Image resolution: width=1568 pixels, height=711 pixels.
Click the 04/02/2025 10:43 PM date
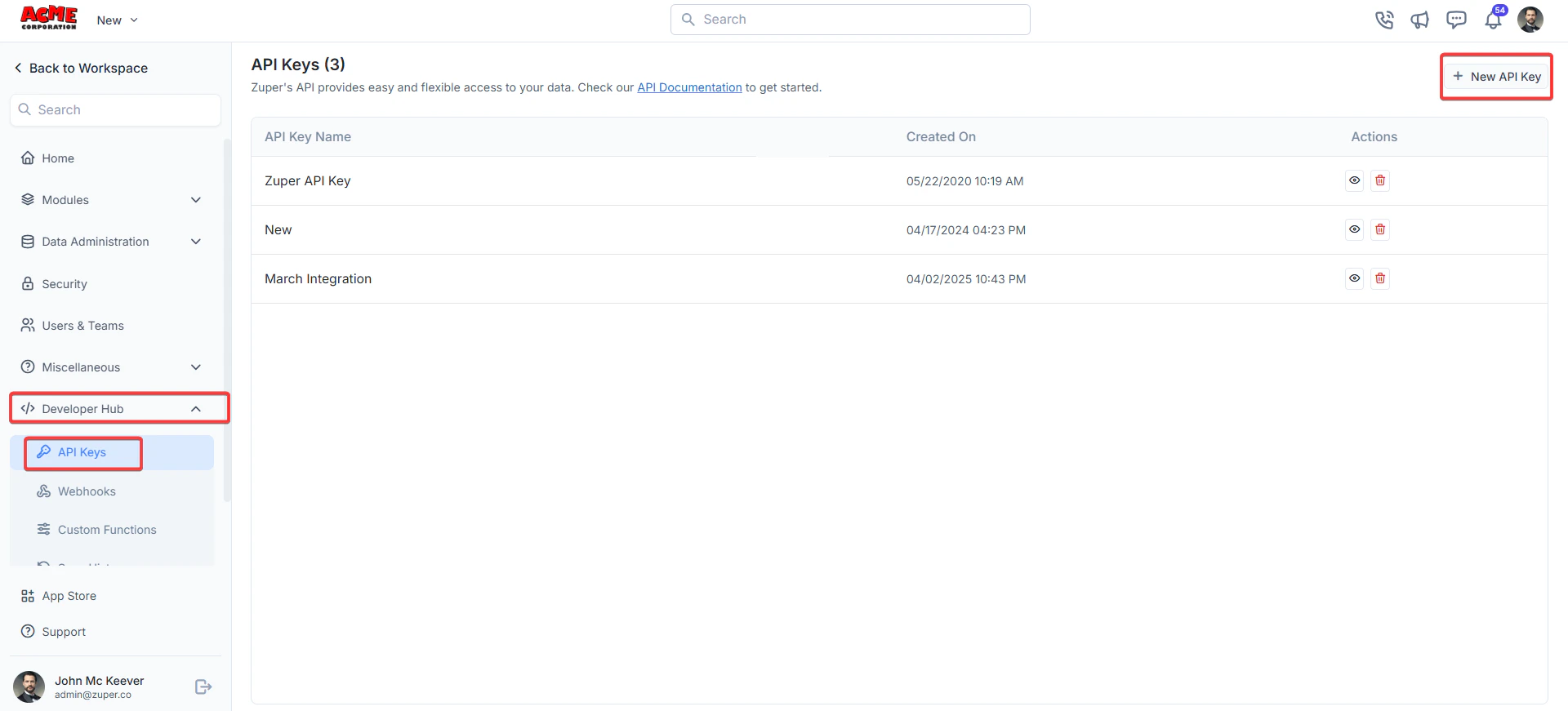(966, 279)
